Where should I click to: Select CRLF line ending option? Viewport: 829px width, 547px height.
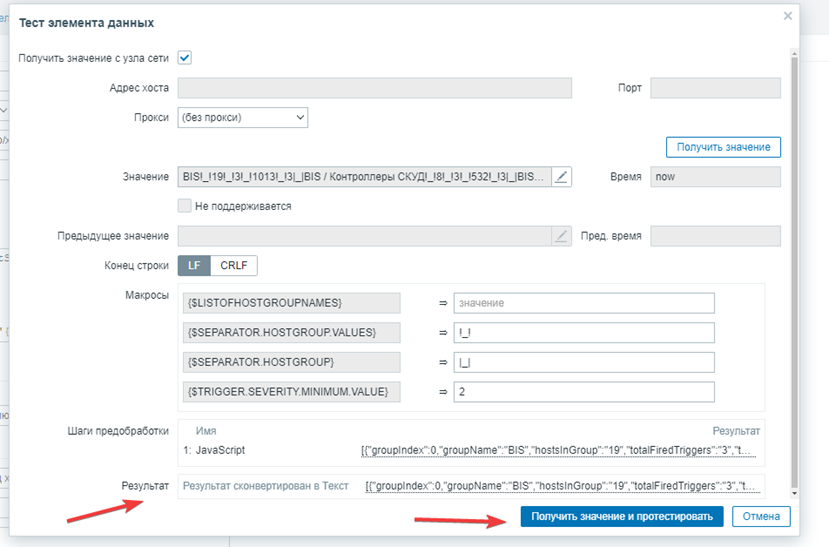coord(235,266)
